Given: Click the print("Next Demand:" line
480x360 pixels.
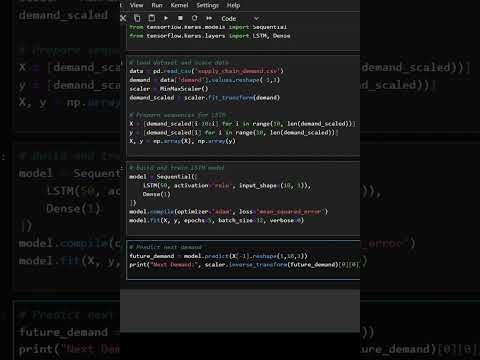Looking at the screenshot, I should (244, 265).
